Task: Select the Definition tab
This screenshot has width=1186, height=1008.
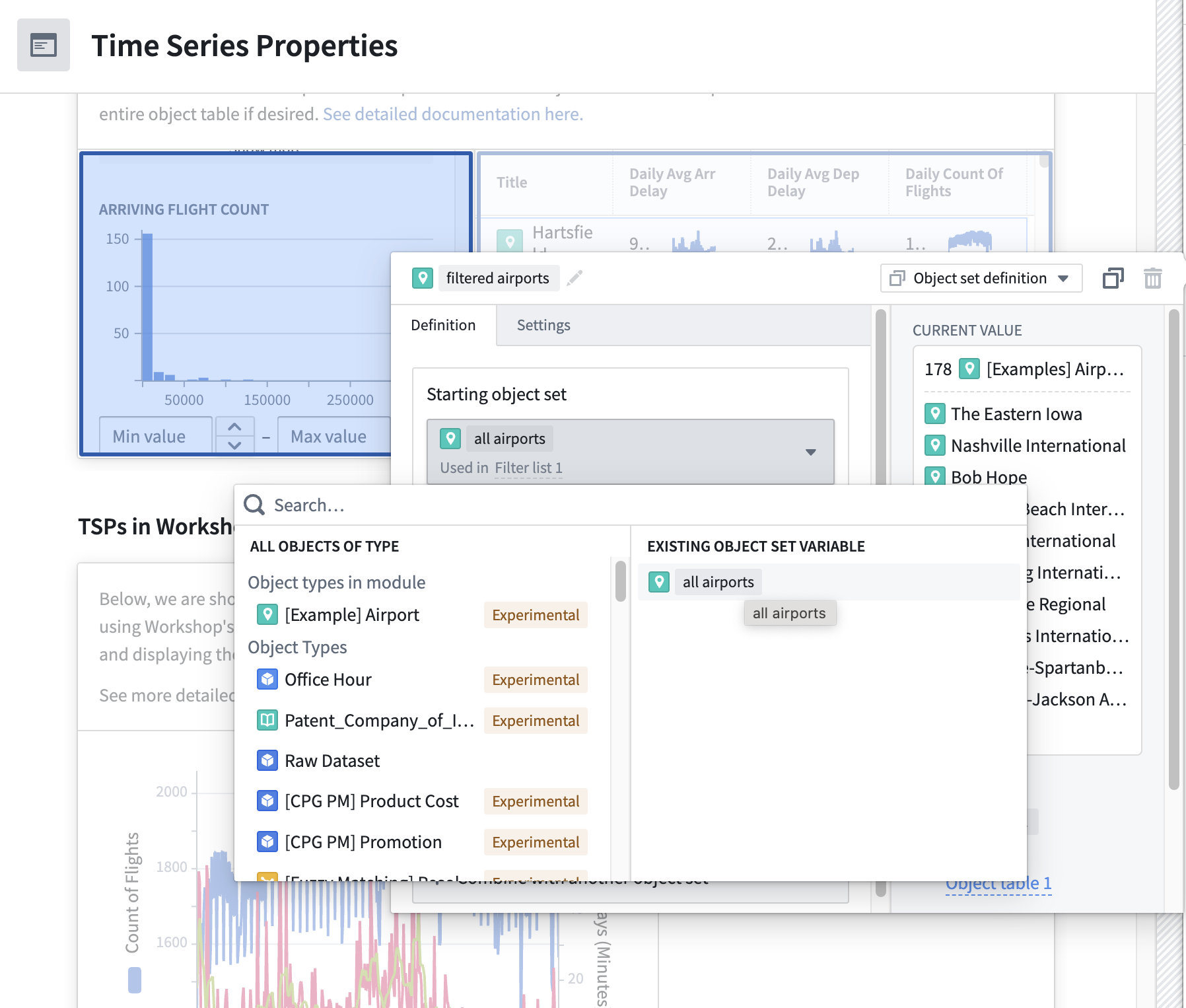Action: tap(443, 325)
